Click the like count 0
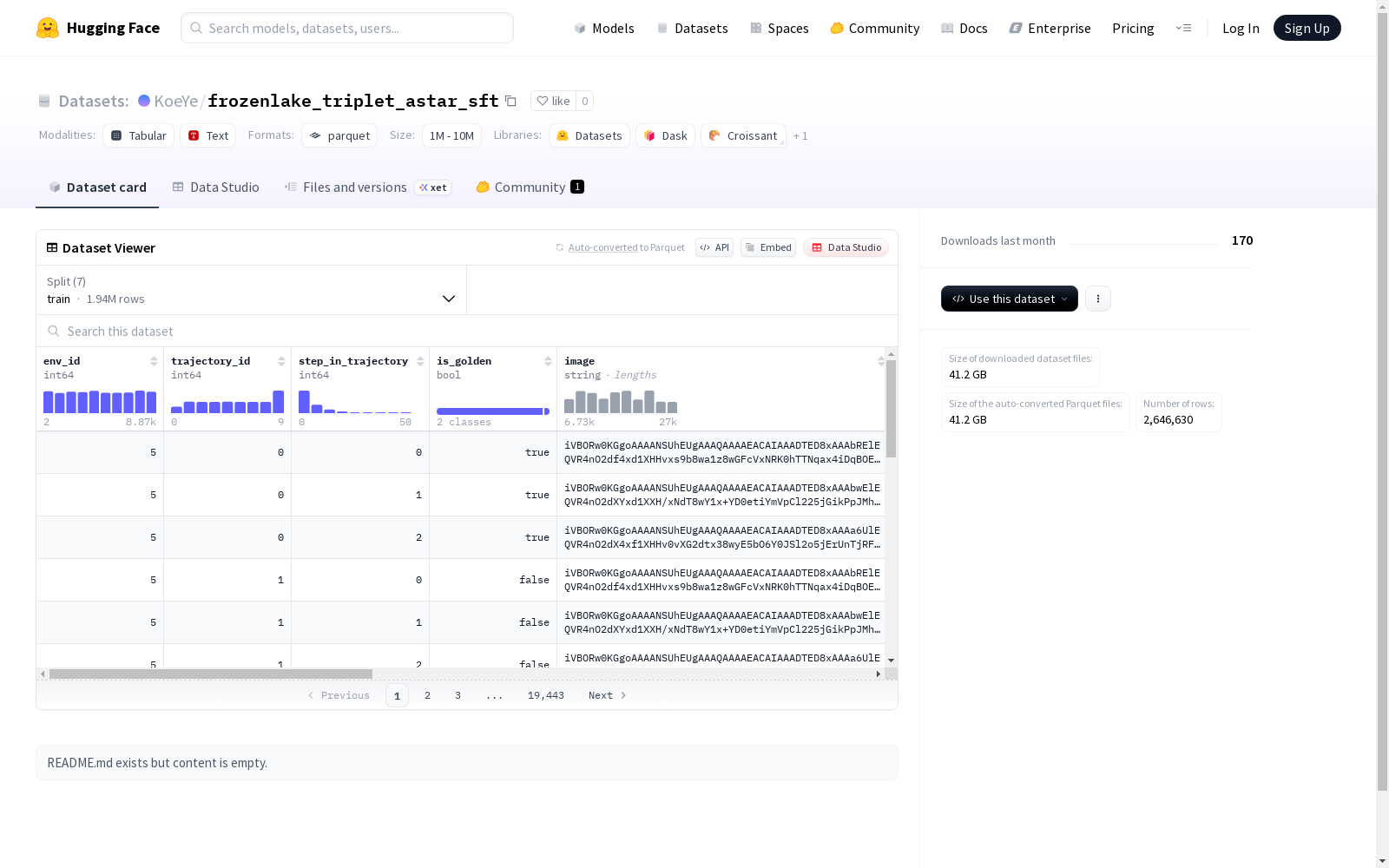Viewport: 1389px width, 868px height. [585, 101]
